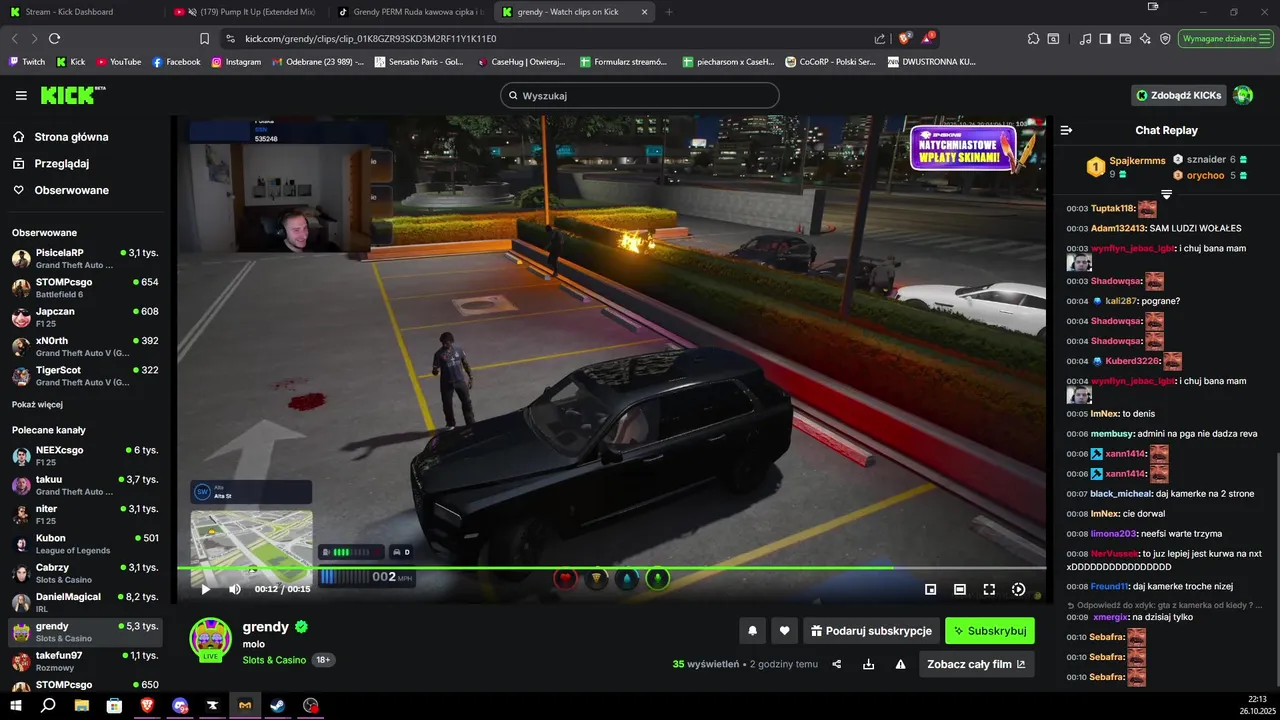Open the PisicelaRP channel
Image resolution: width=1280 pixels, height=720 pixels.
[85, 258]
